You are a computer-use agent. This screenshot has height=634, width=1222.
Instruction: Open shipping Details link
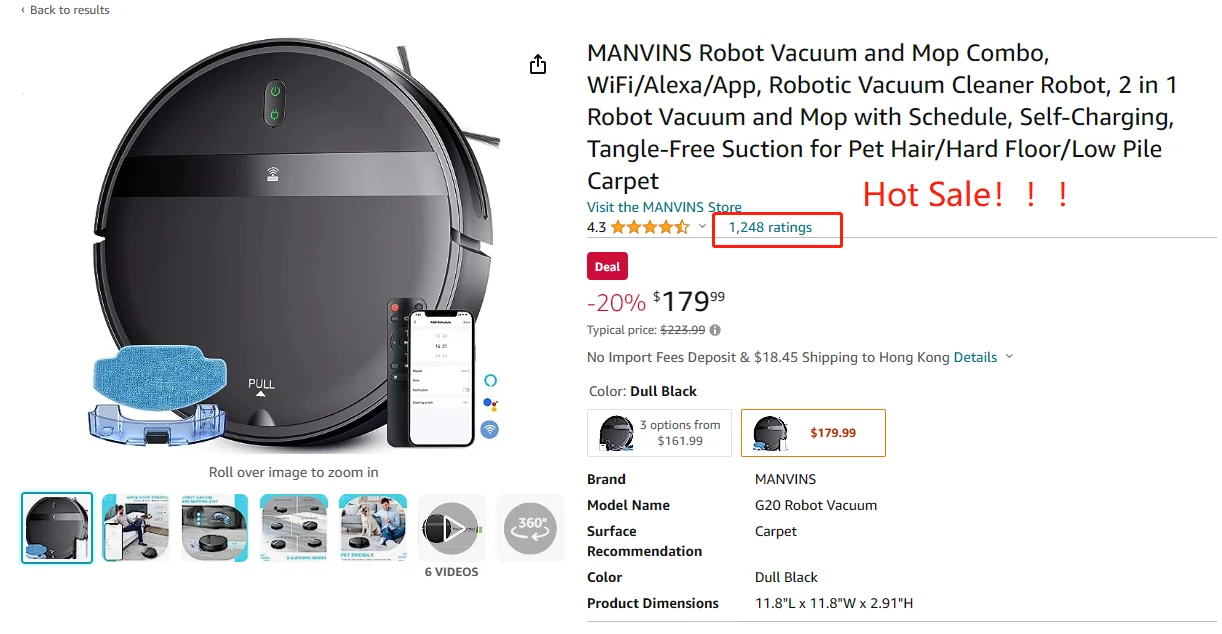coord(975,357)
